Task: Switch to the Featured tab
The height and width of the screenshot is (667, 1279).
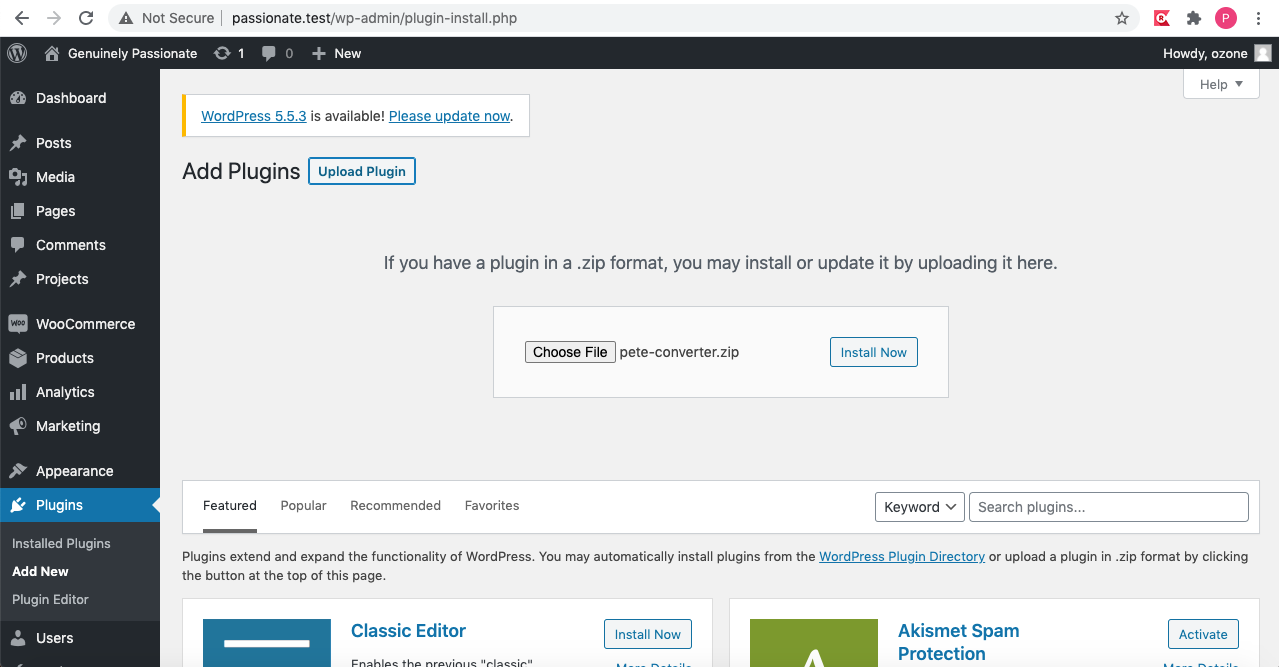Action: click(x=230, y=506)
